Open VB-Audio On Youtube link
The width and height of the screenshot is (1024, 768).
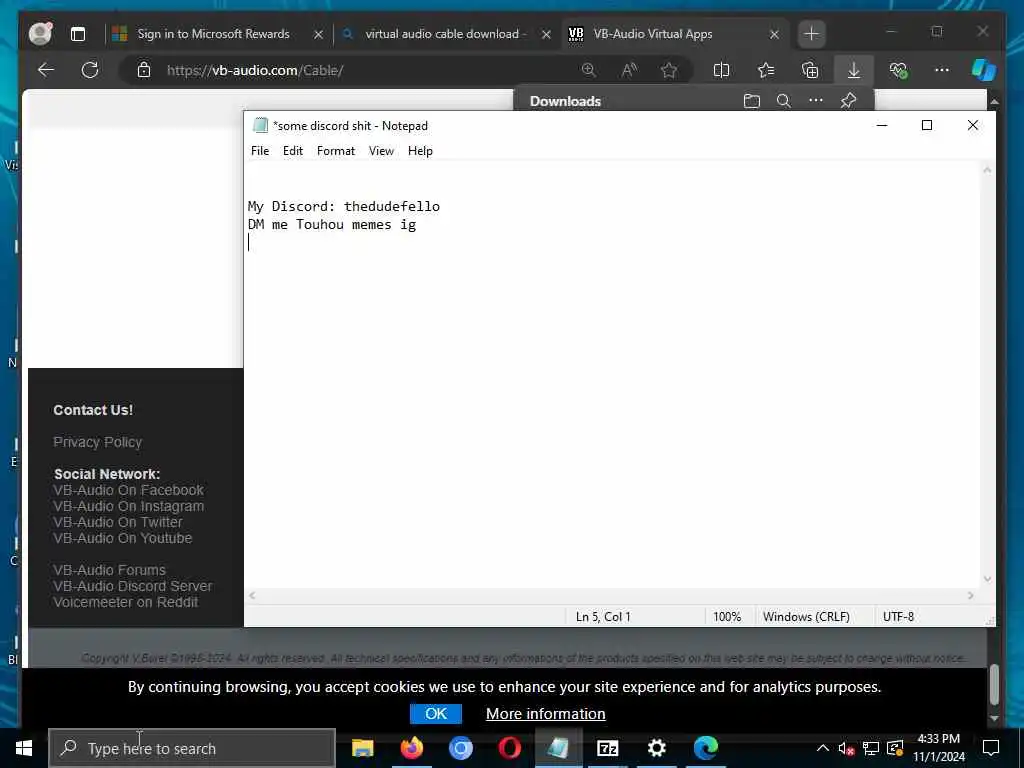click(x=122, y=538)
